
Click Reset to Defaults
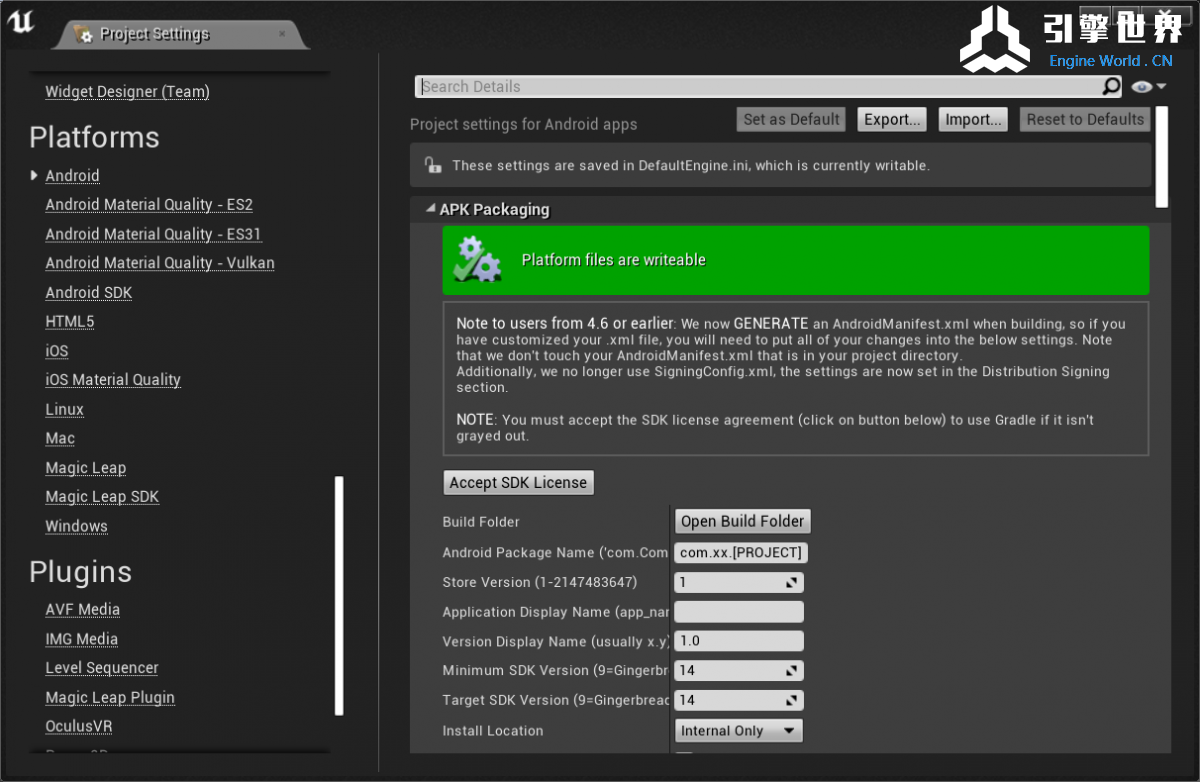(x=1085, y=120)
